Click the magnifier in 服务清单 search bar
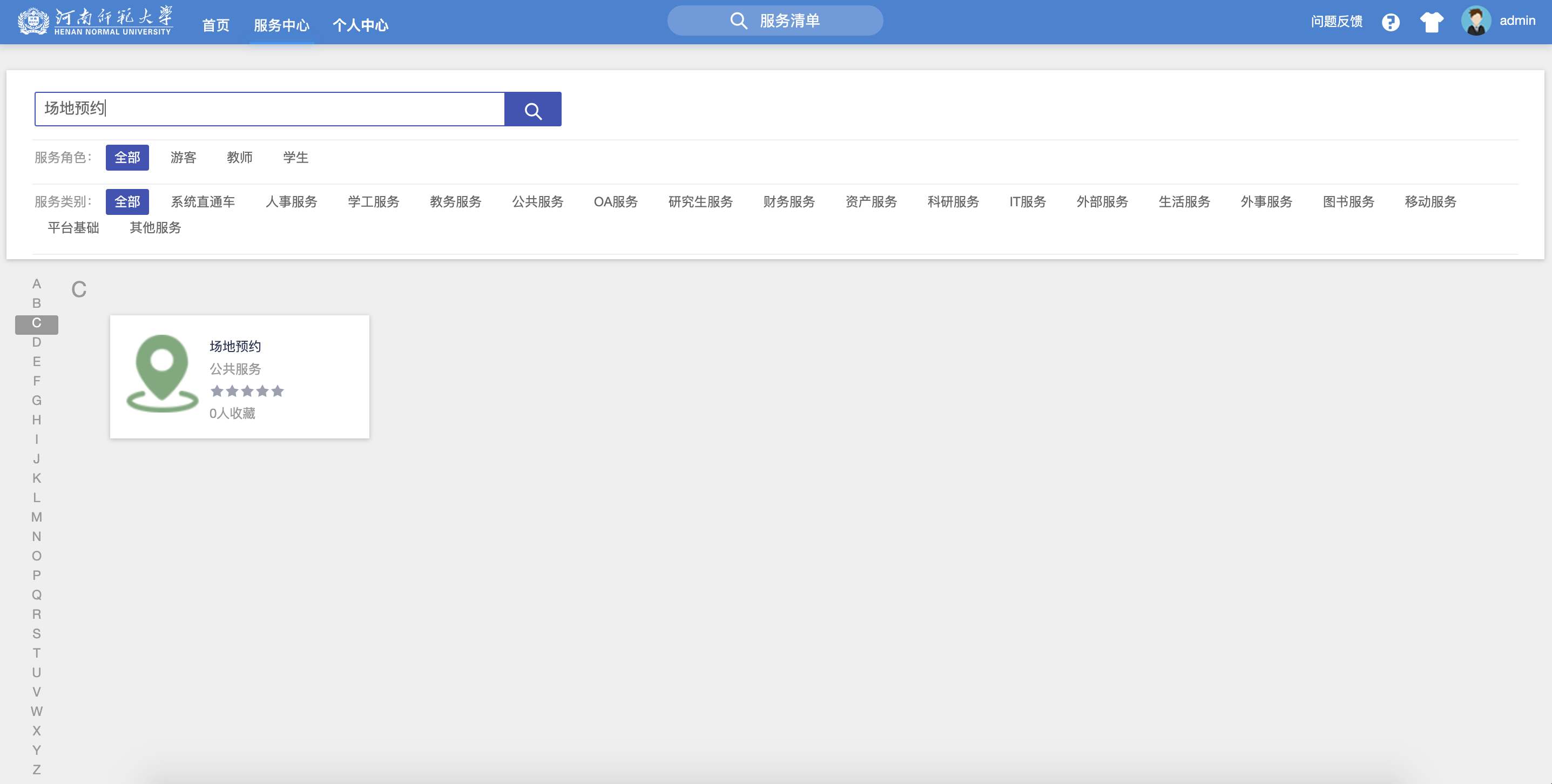The image size is (1552, 784). [x=738, y=21]
